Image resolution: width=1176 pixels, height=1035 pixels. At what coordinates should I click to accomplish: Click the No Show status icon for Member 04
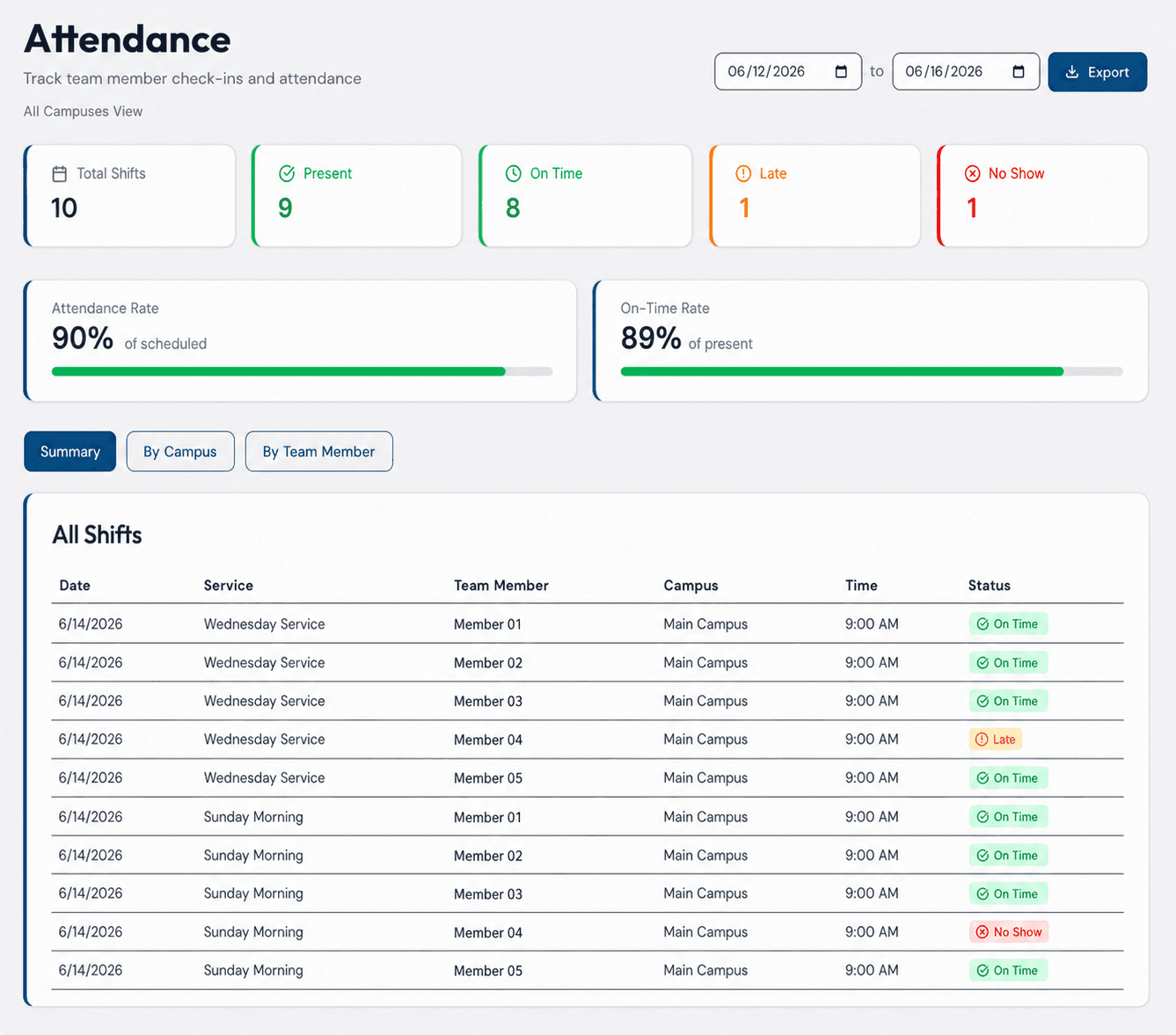tap(982, 932)
